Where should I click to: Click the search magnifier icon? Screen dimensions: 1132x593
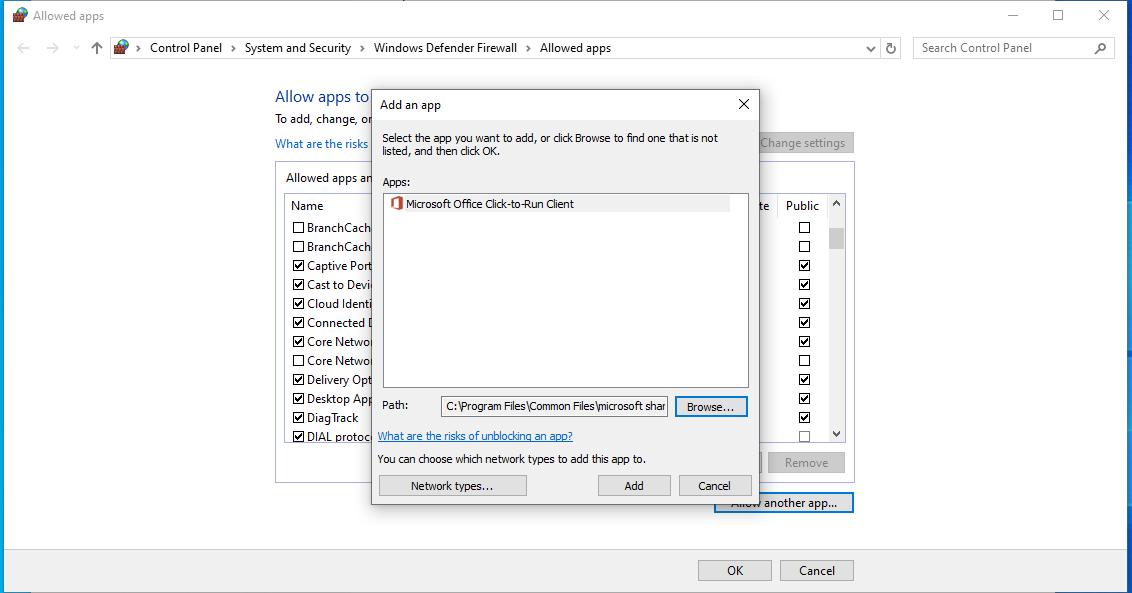(x=1100, y=48)
